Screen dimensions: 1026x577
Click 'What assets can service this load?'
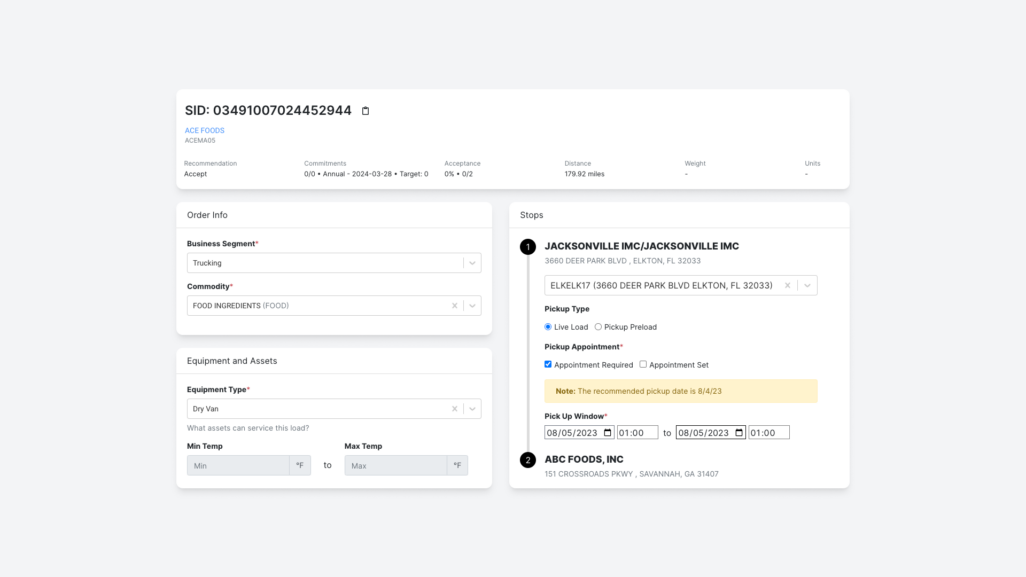248,428
